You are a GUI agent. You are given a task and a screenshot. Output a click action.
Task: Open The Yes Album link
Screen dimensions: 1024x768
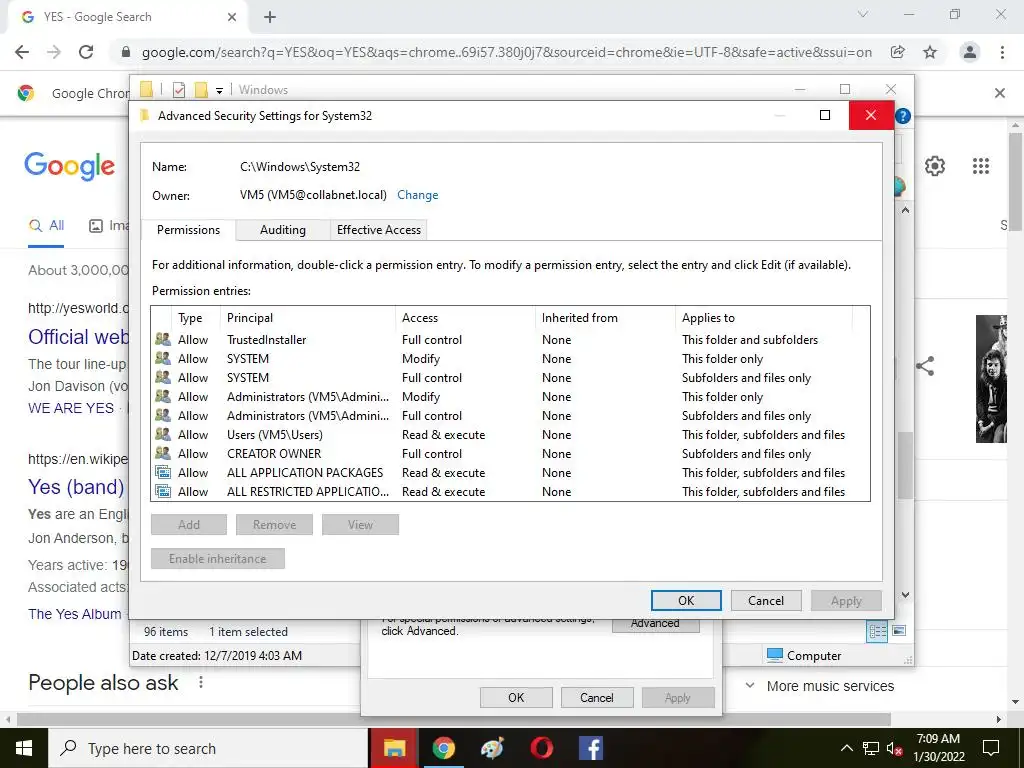(74, 614)
